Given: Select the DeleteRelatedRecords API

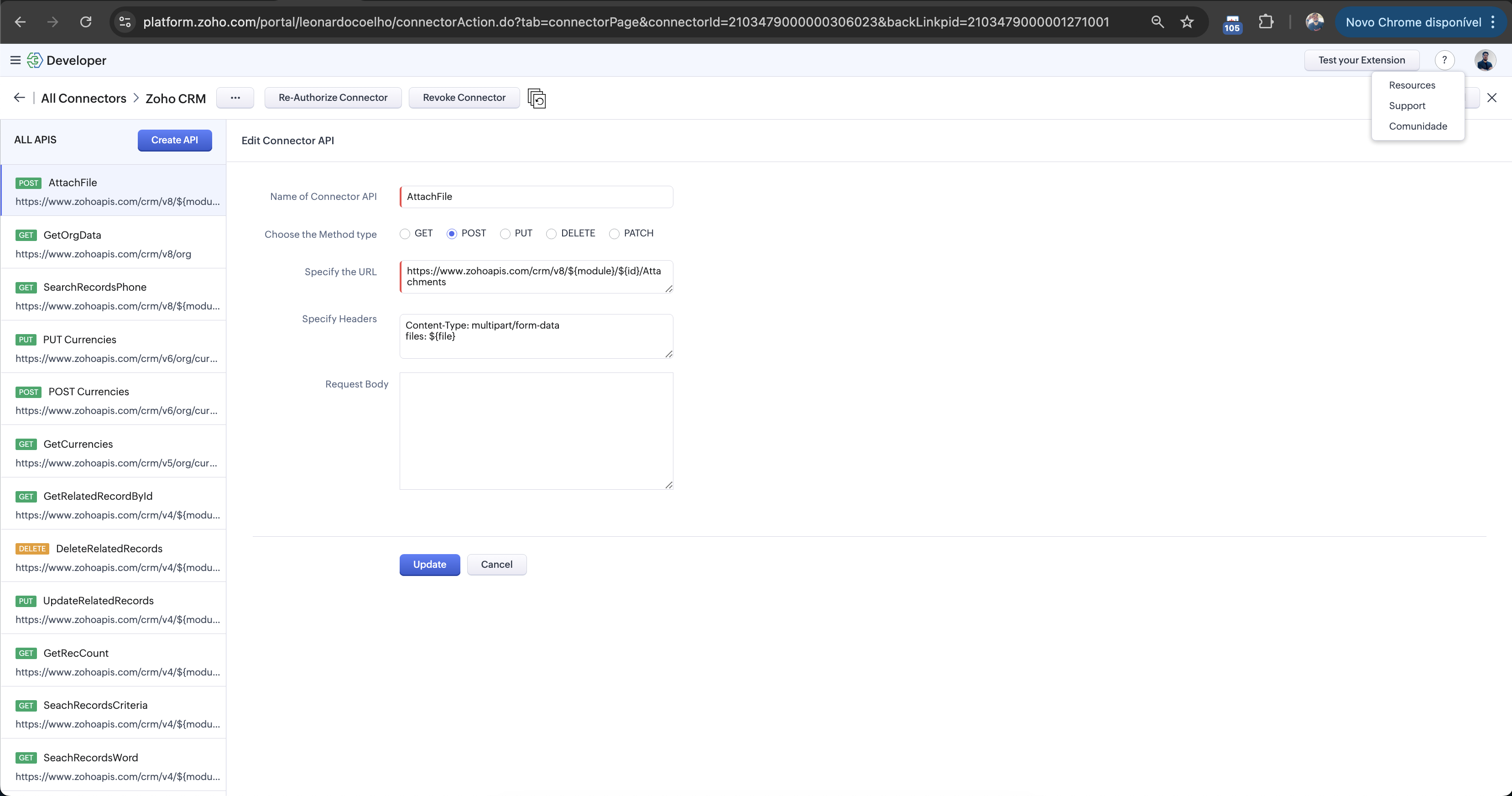Looking at the screenshot, I should pyautogui.click(x=114, y=556).
